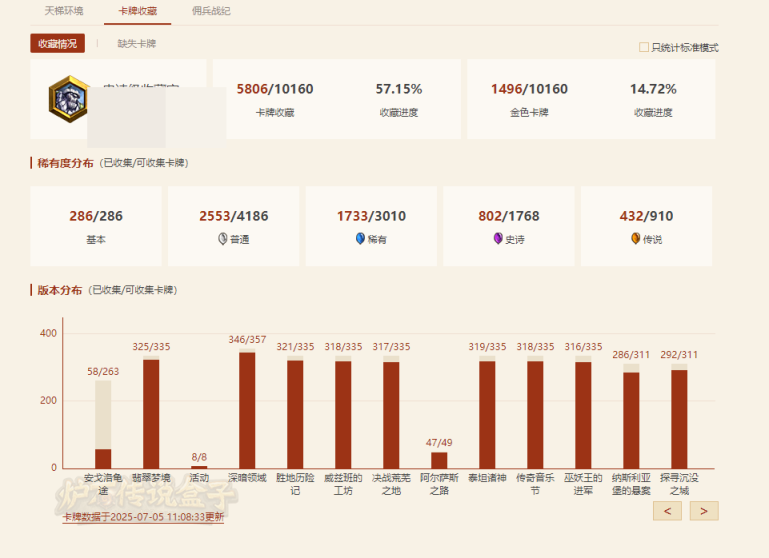Screen dimensions: 769x558
Task: Click the 阿尔萨斯之路 47/49 bar
Action: tap(439, 460)
